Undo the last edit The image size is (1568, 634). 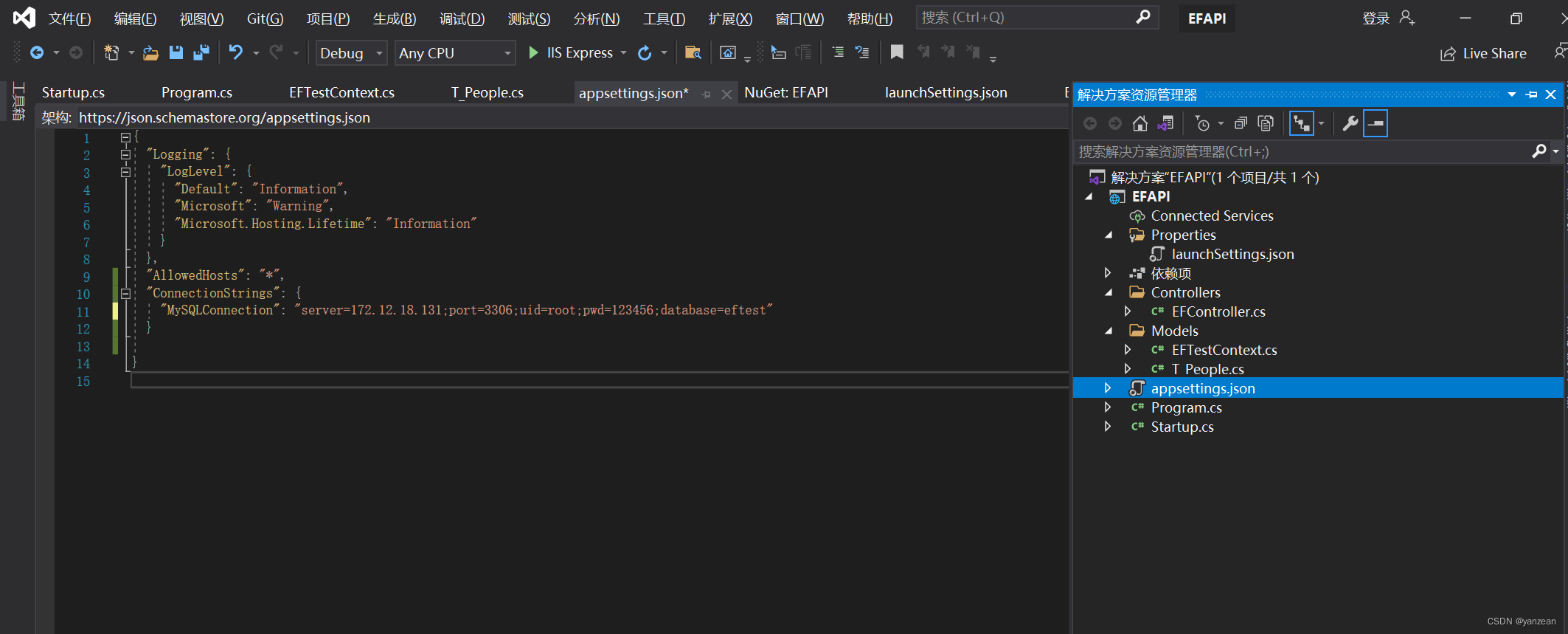click(x=235, y=52)
